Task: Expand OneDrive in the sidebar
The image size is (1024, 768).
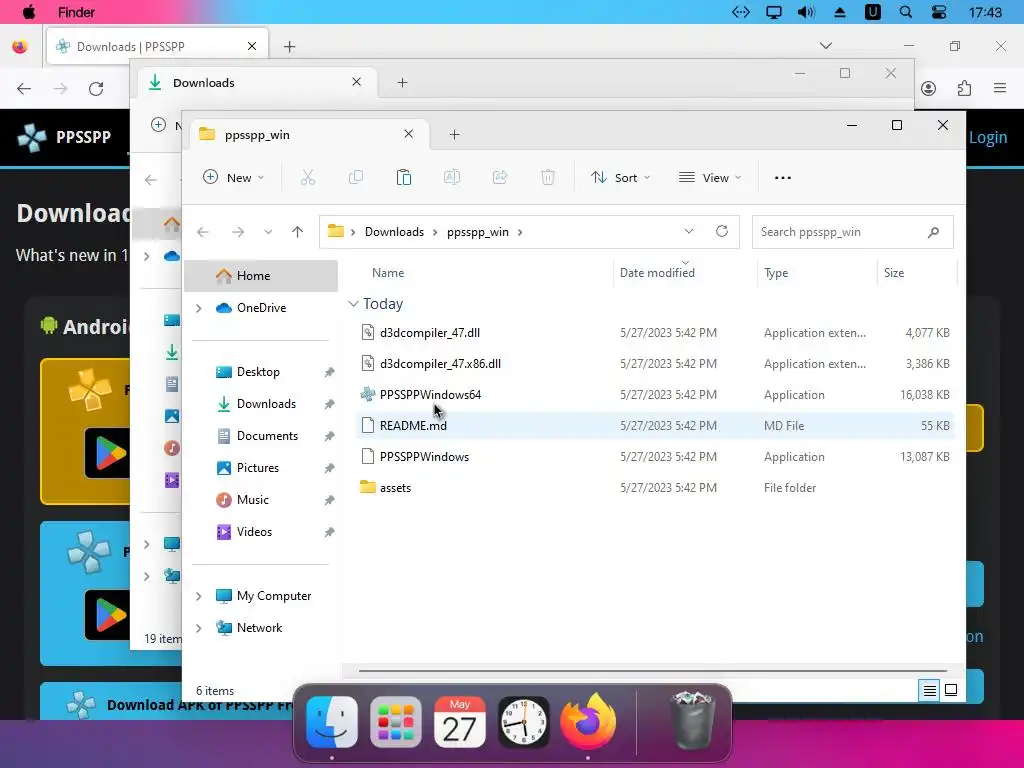Action: coord(199,308)
